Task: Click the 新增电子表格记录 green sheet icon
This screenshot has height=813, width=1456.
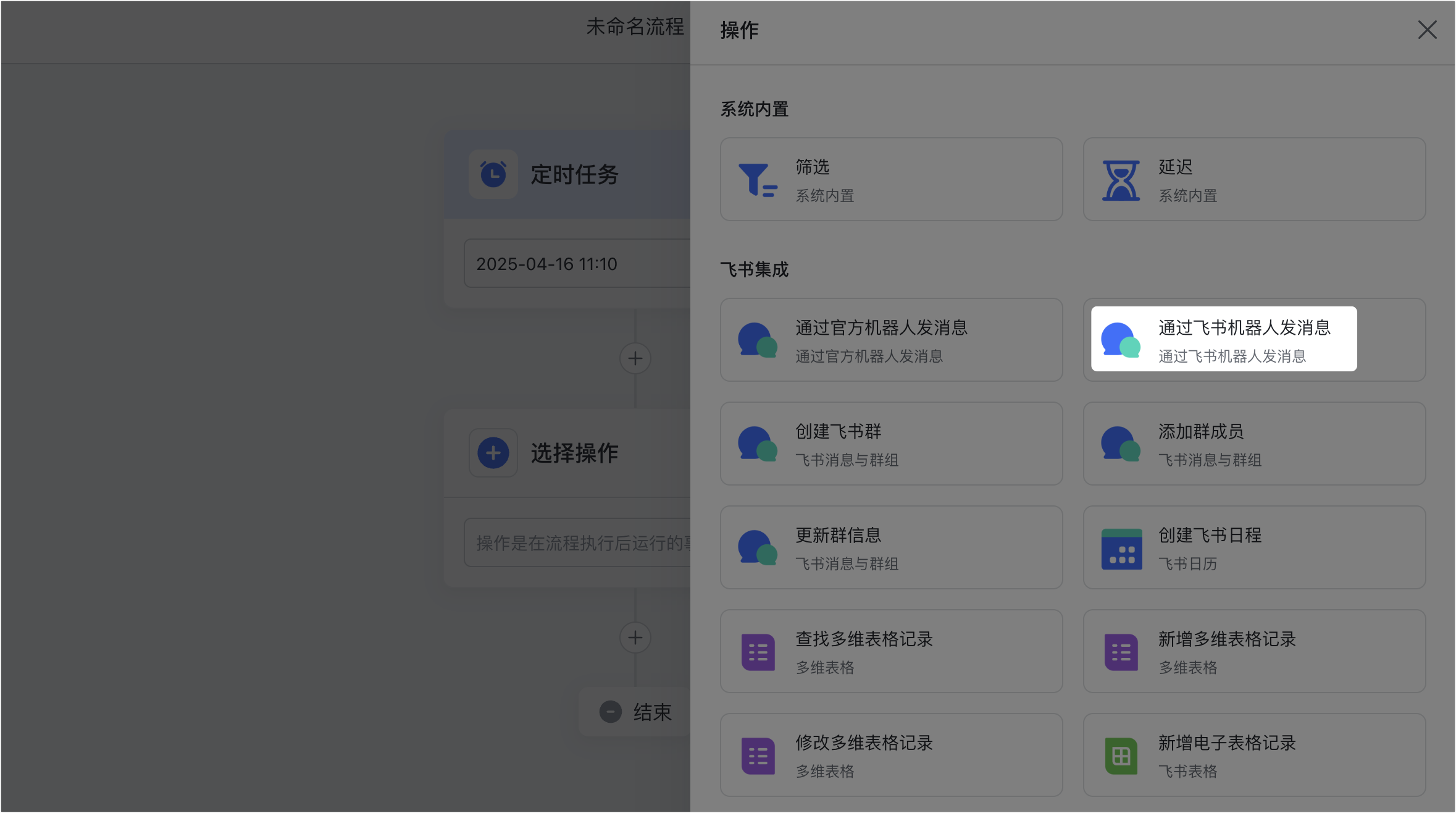Action: 1121,756
